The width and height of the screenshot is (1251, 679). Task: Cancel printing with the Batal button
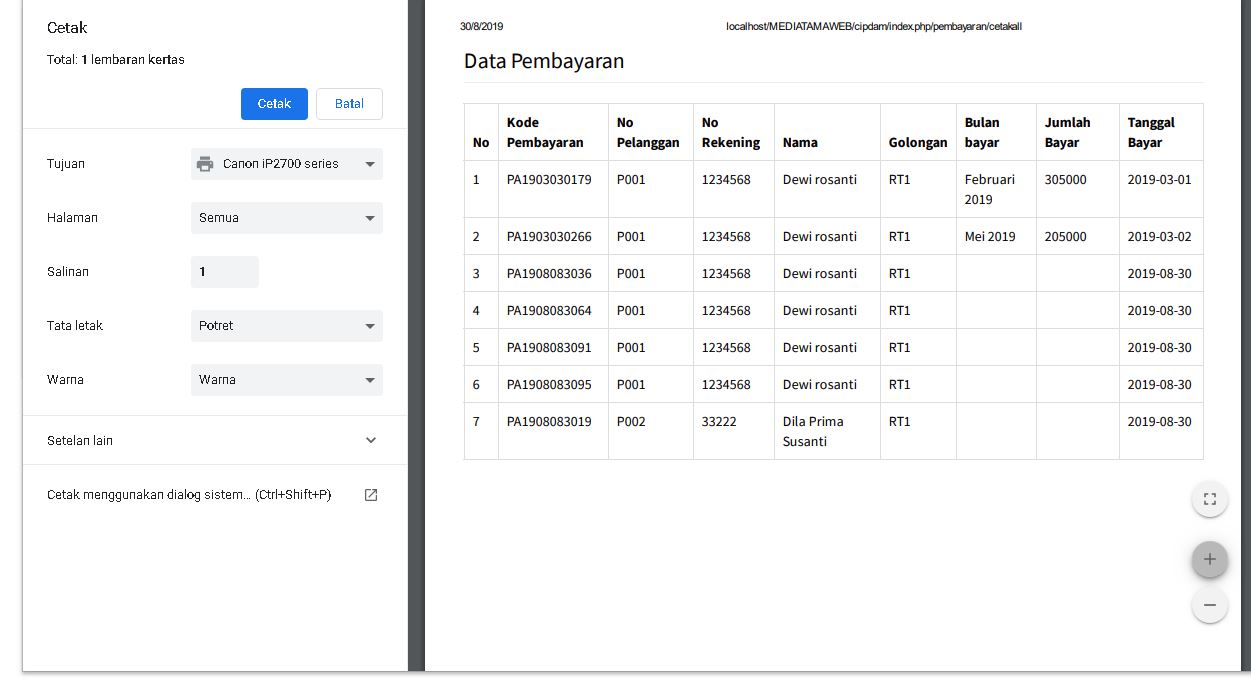point(349,104)
